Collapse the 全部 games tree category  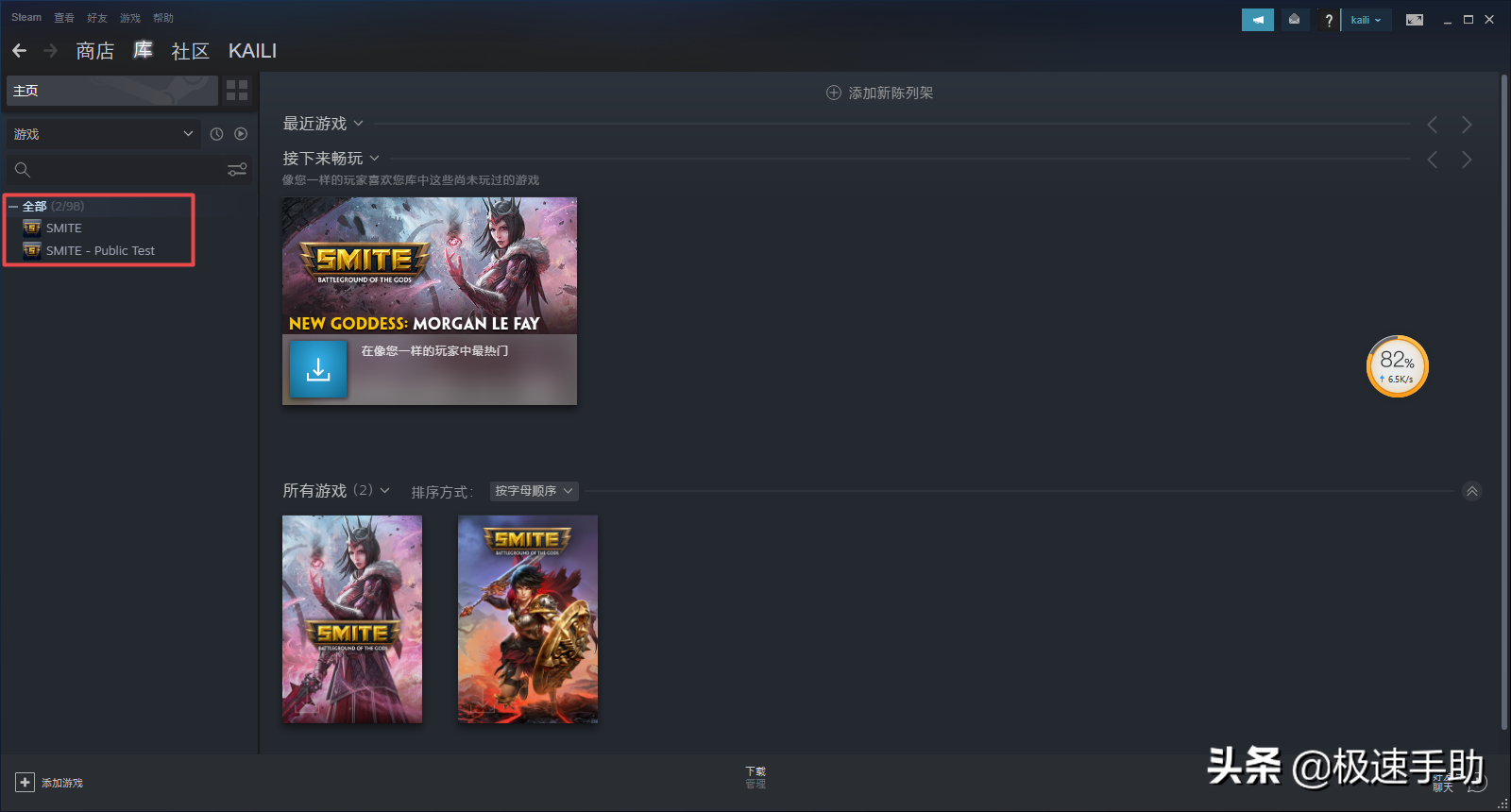click(x=13, y=207)
